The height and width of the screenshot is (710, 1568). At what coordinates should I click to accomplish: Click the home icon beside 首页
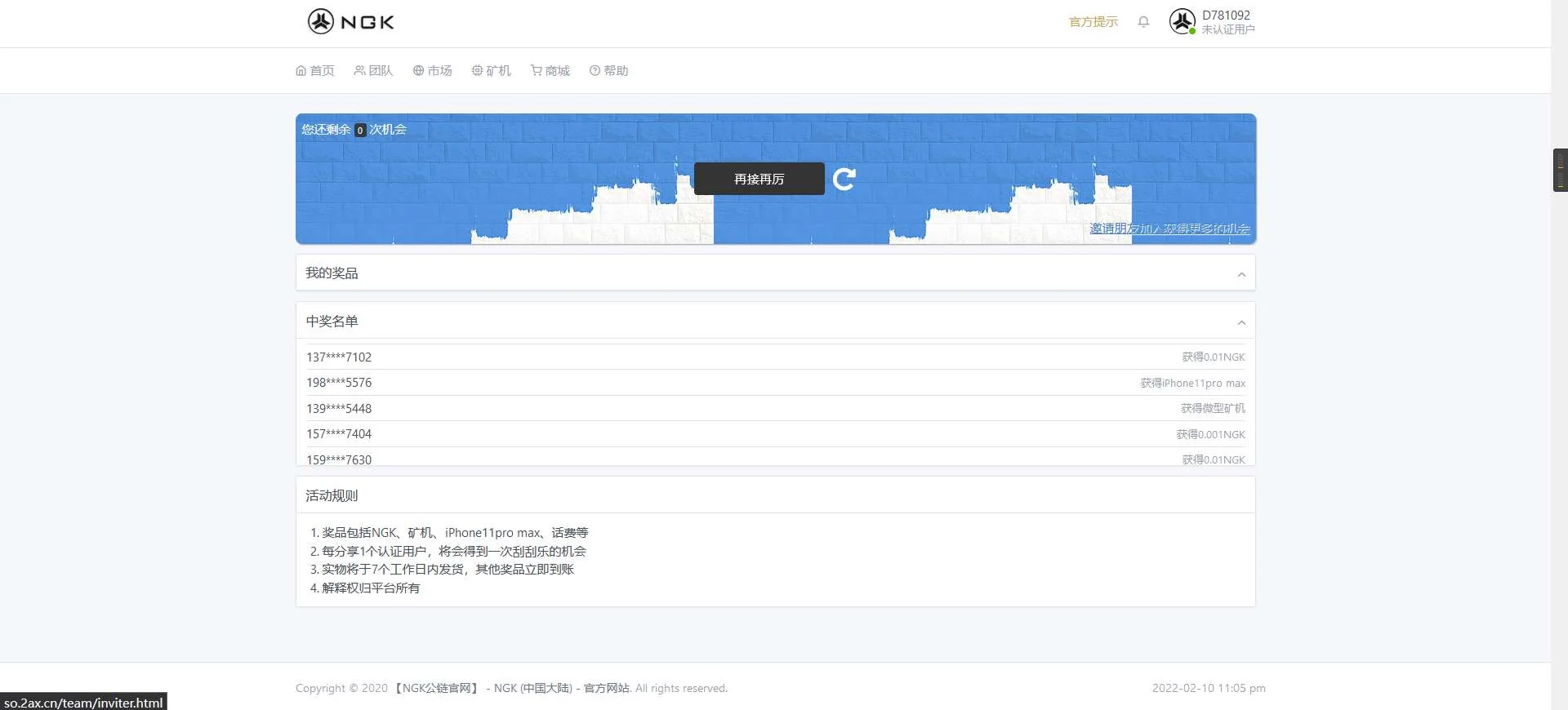click(301, 71)
